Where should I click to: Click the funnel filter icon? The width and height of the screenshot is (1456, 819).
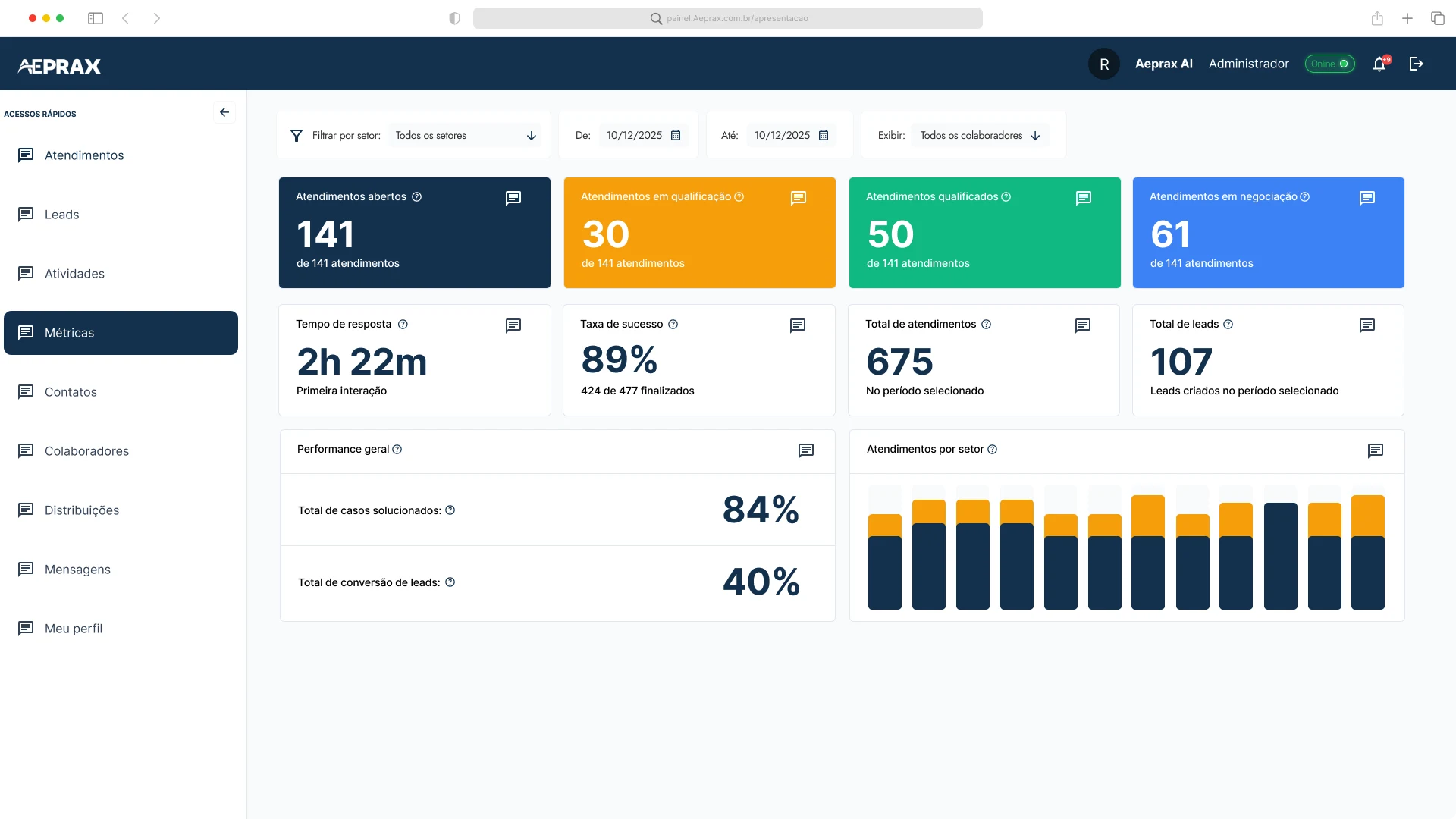[297, 136]
